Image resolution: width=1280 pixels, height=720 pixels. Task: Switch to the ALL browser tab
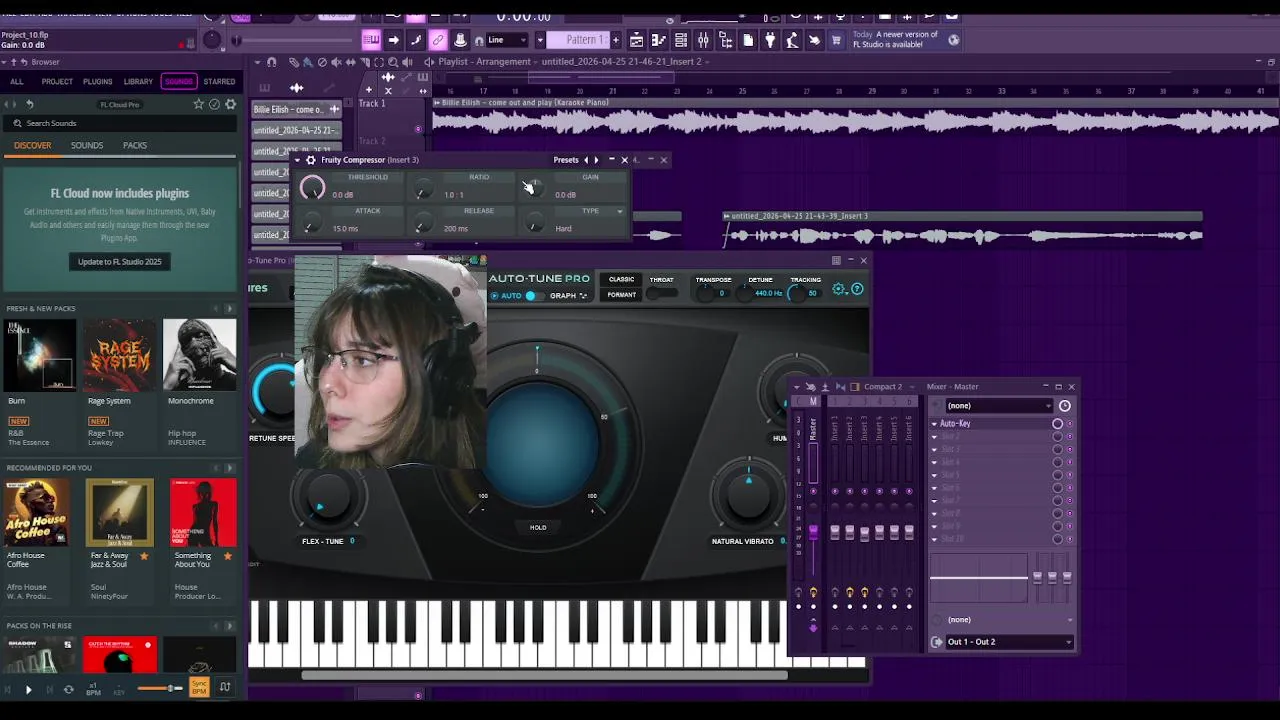pyautogui.click(x=16, y=82)
